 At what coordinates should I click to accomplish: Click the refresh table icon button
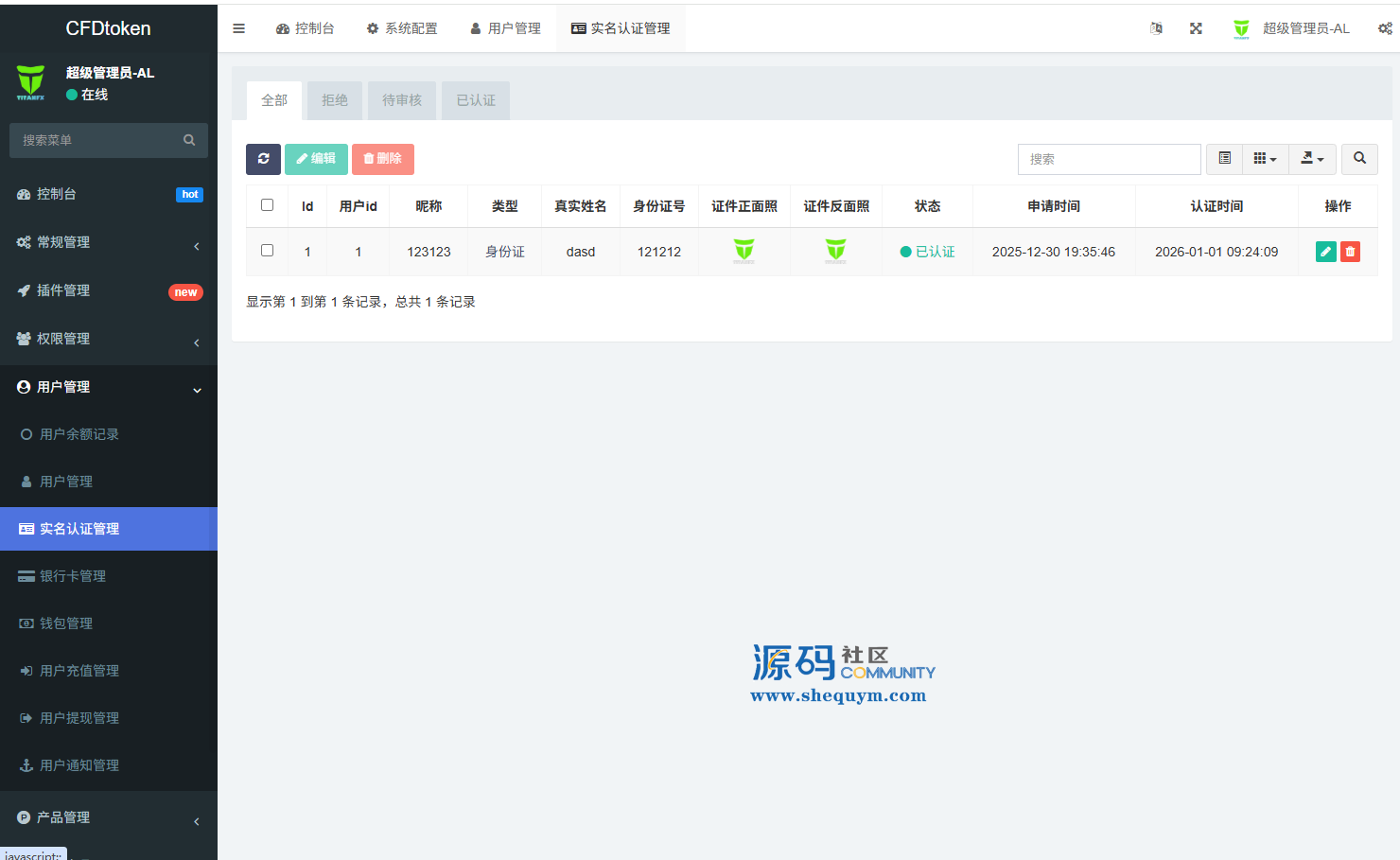tap(263, 159)
